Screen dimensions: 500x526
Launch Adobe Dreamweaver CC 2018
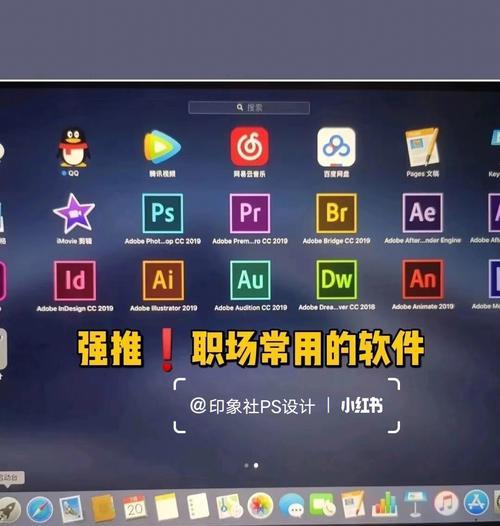point(337,280)
